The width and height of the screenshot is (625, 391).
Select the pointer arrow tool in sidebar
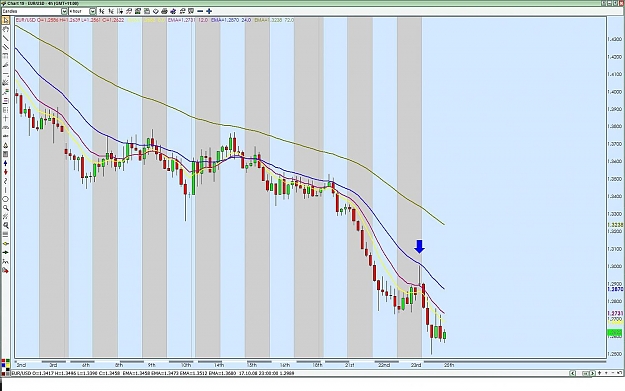(x=6, y=20)
